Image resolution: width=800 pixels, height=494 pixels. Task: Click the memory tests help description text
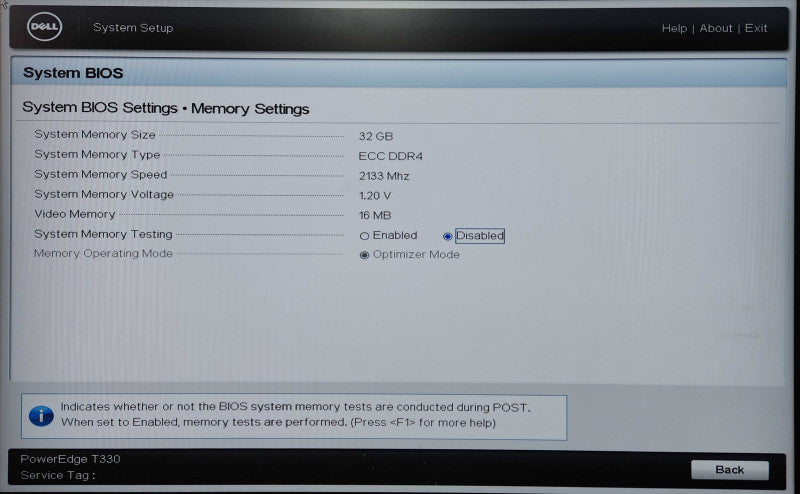pyautogui.click(x=296, y=415)
